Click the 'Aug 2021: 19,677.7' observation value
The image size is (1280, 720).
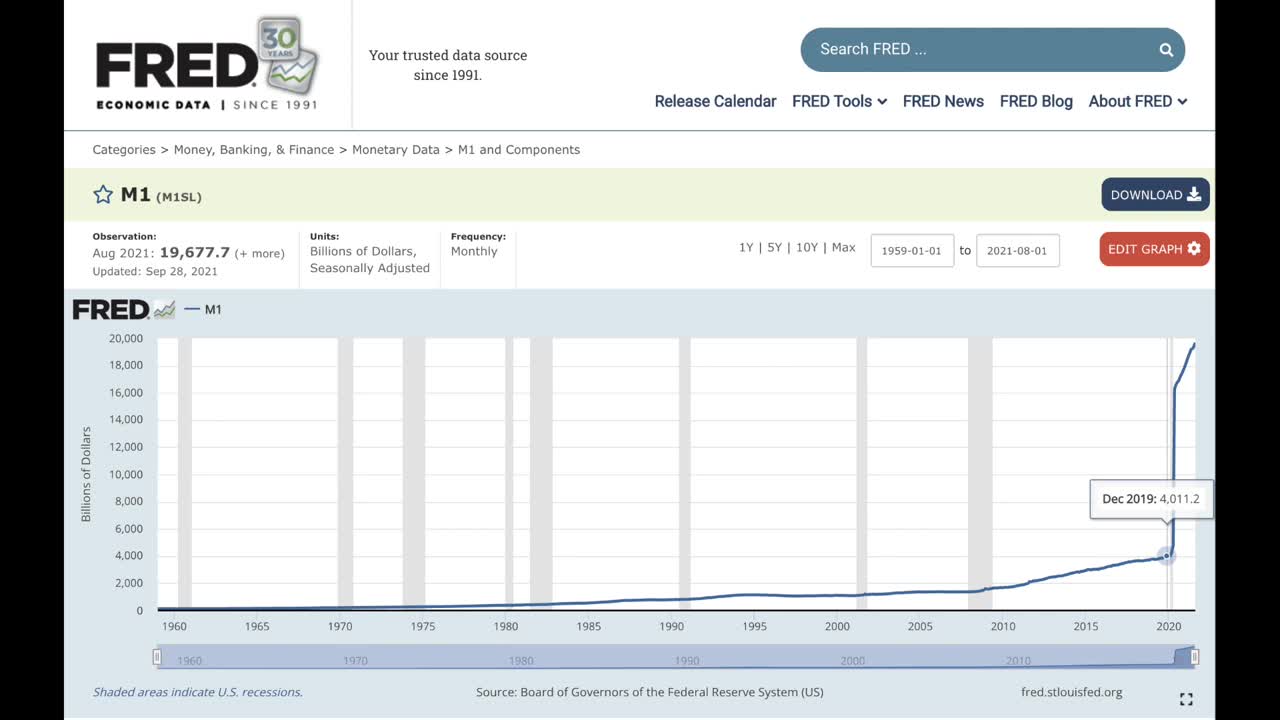click(x=161, y=253)
